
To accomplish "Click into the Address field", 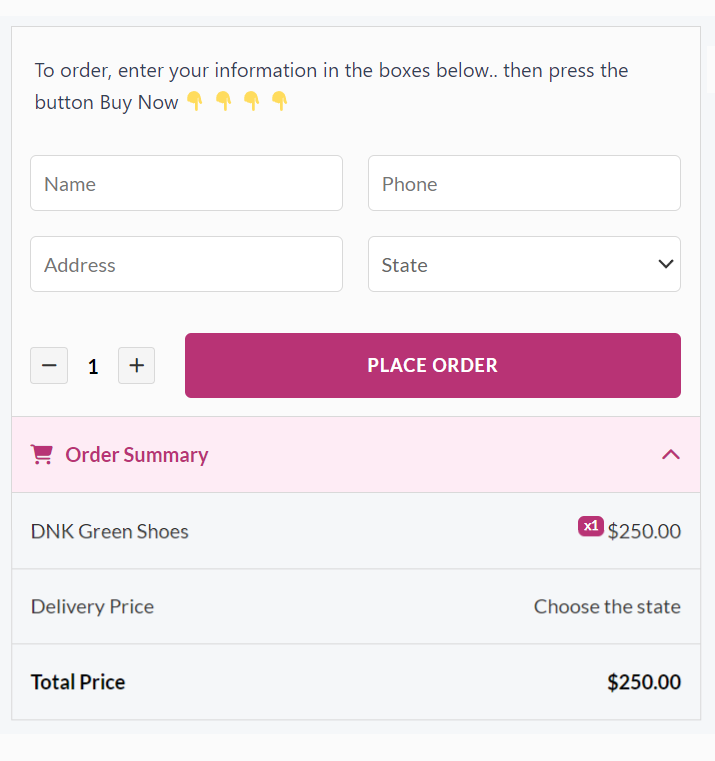I will point(186,264).
